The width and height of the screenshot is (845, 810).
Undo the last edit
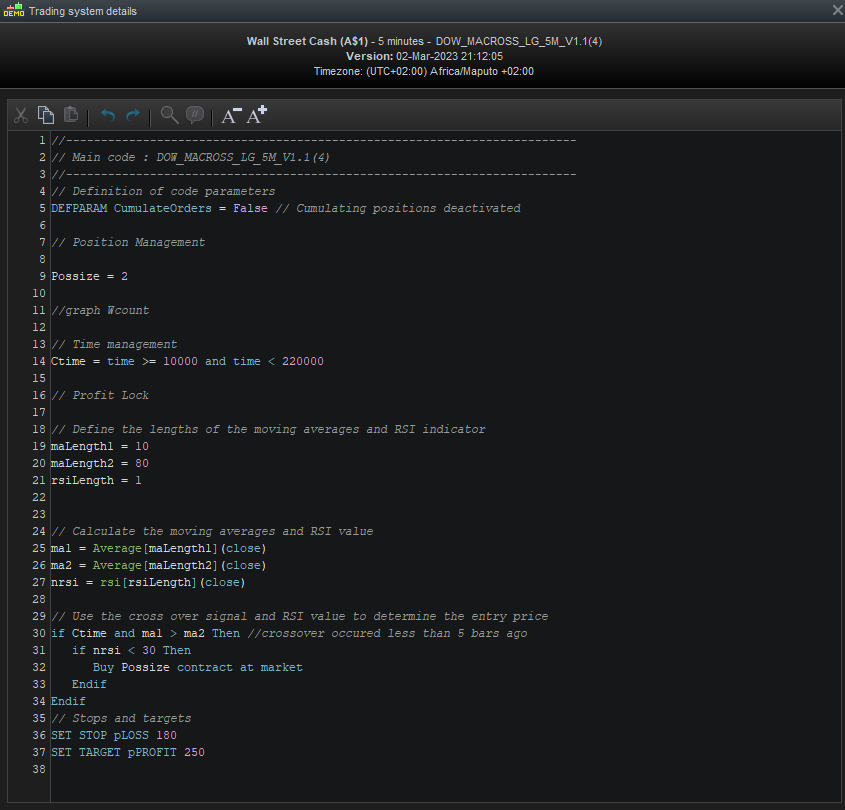[x=108, y=116]
